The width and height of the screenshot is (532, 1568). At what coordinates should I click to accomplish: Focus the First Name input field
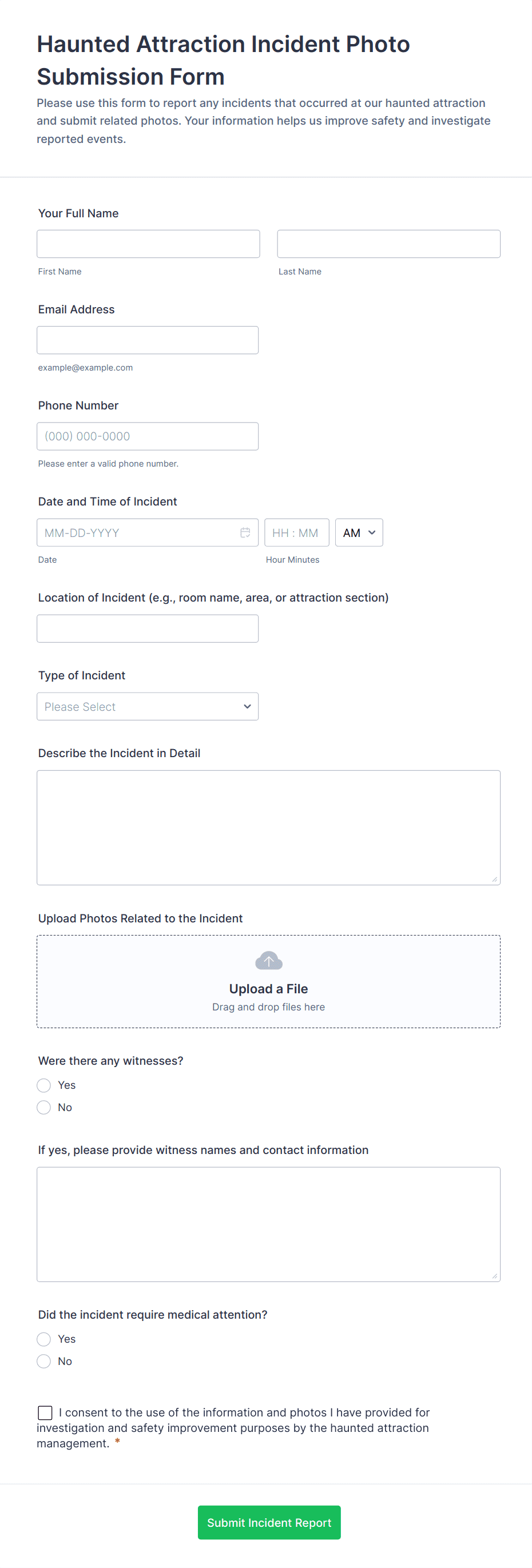pyautogui.click(x=148, y=244)
